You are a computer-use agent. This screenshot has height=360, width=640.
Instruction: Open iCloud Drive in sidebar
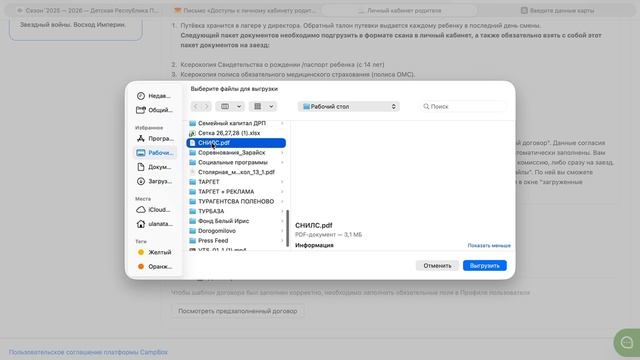(154, 210)
